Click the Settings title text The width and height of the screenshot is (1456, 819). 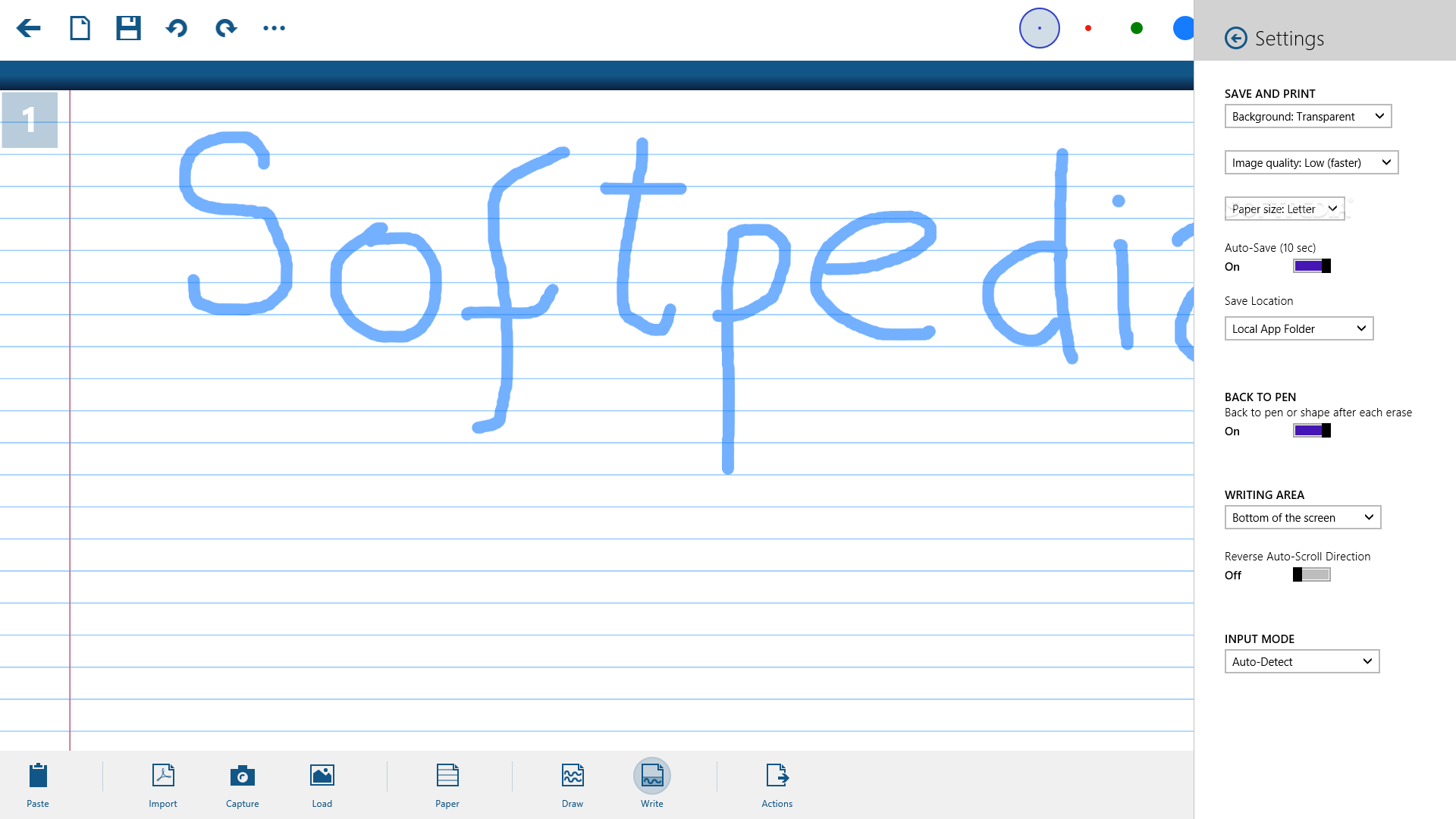click(x=1289, y=39)
